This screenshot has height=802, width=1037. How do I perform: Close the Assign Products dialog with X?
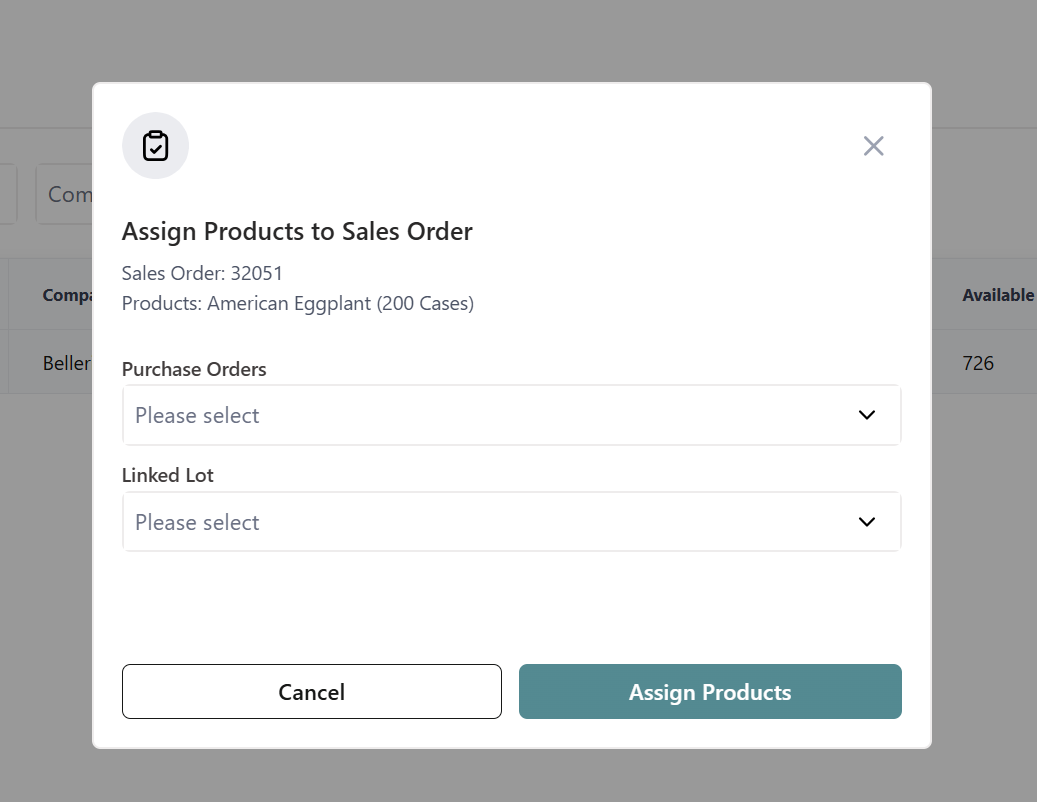[x=873, y=146]
